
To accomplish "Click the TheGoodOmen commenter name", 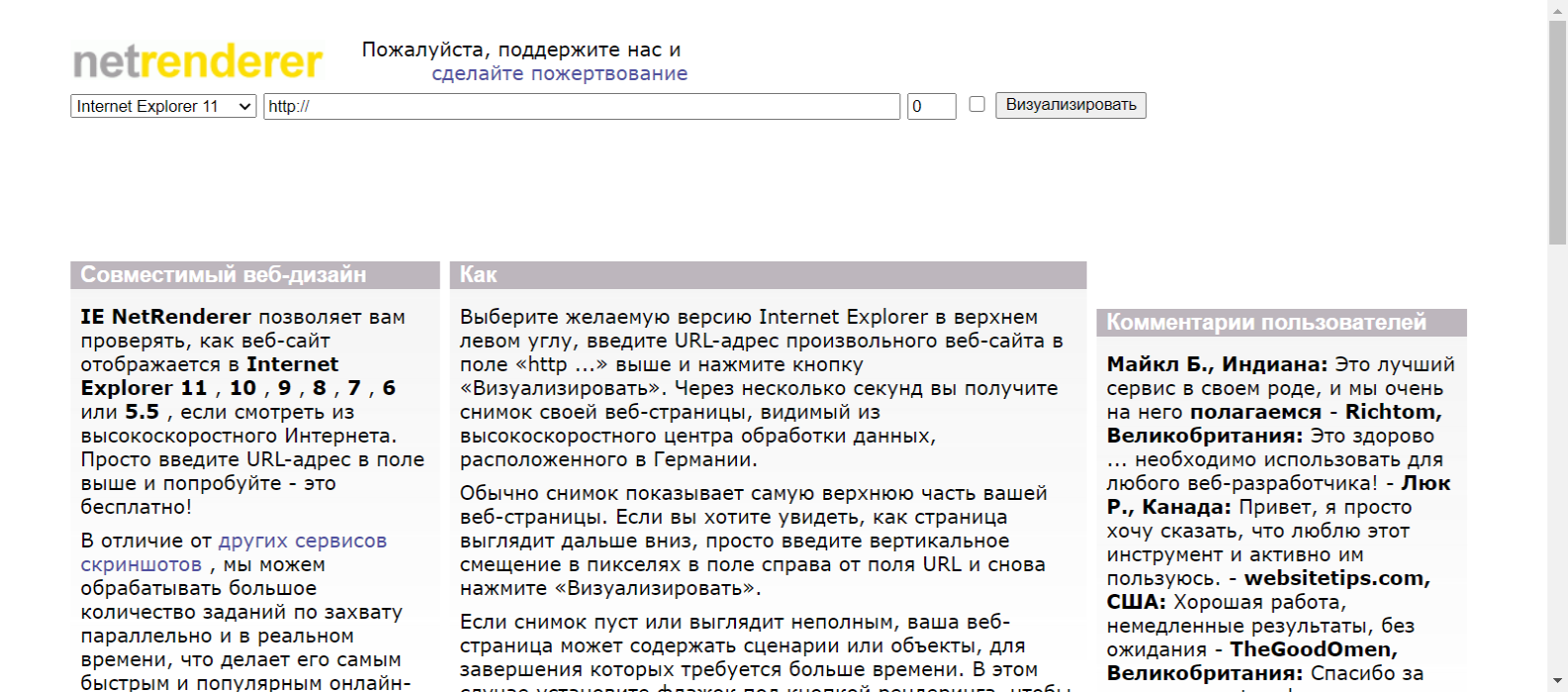I will click(1312, 649).
